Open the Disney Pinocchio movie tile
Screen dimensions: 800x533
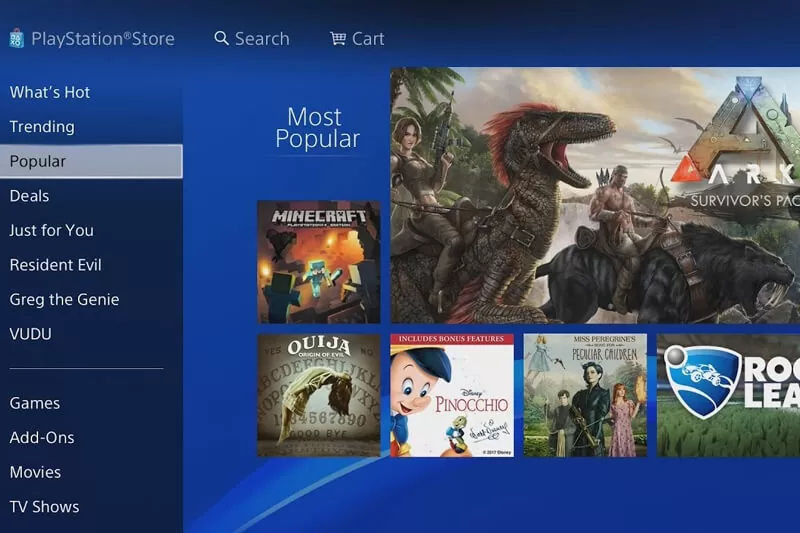pyautogui.click(x=452, y=395)
